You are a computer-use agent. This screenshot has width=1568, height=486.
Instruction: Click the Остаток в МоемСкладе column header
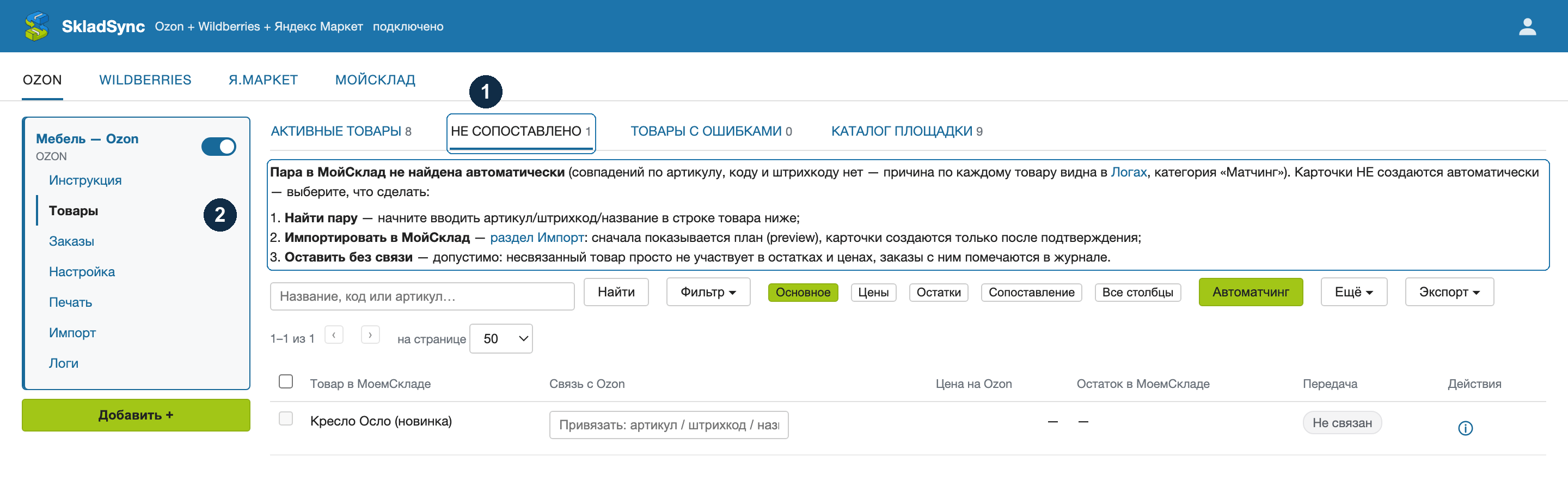pos(1143,384)
